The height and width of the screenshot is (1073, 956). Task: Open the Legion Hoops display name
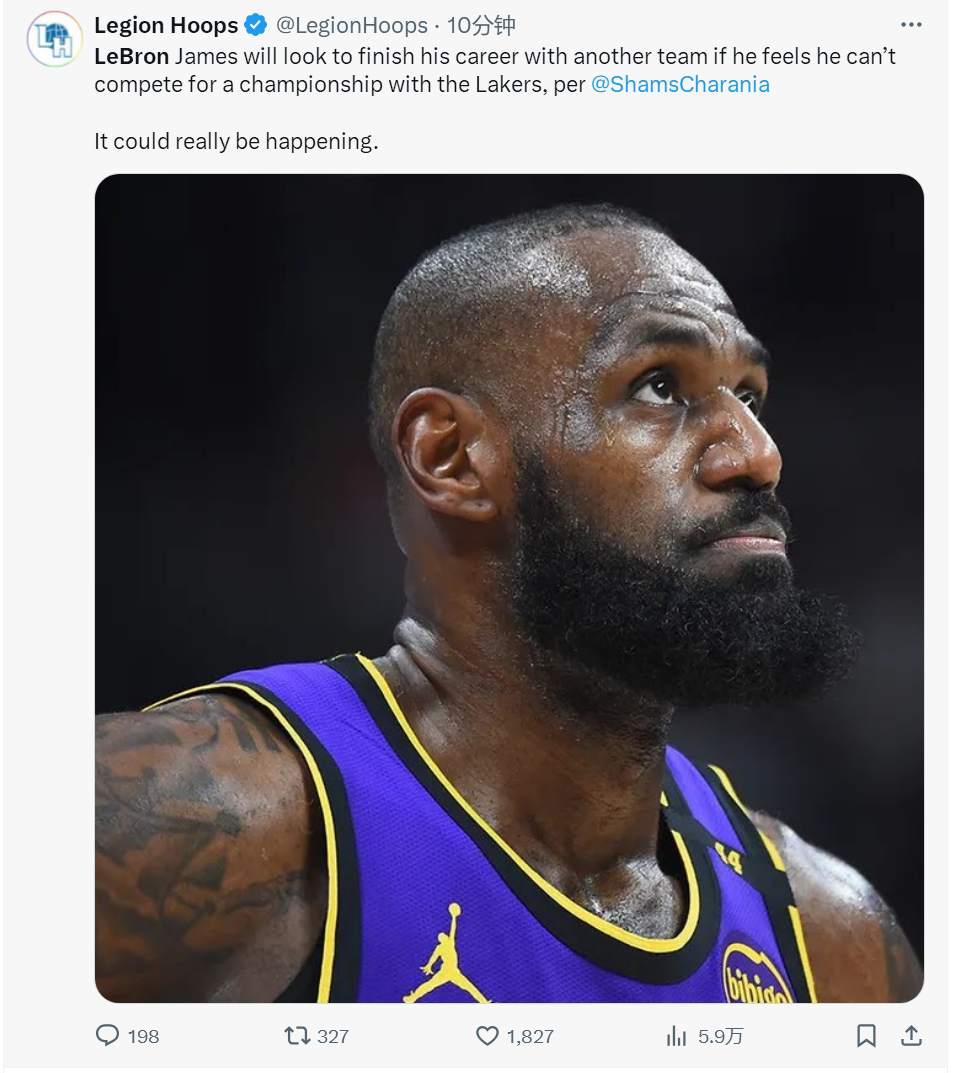166,25
